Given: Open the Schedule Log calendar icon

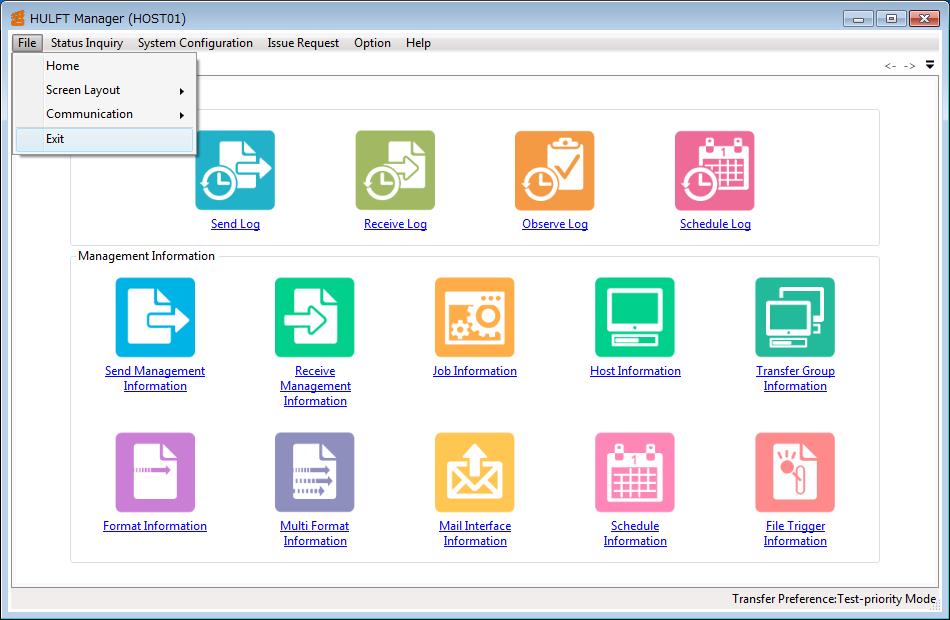Looking at the screenshot, I should click(x=715, y=170).
